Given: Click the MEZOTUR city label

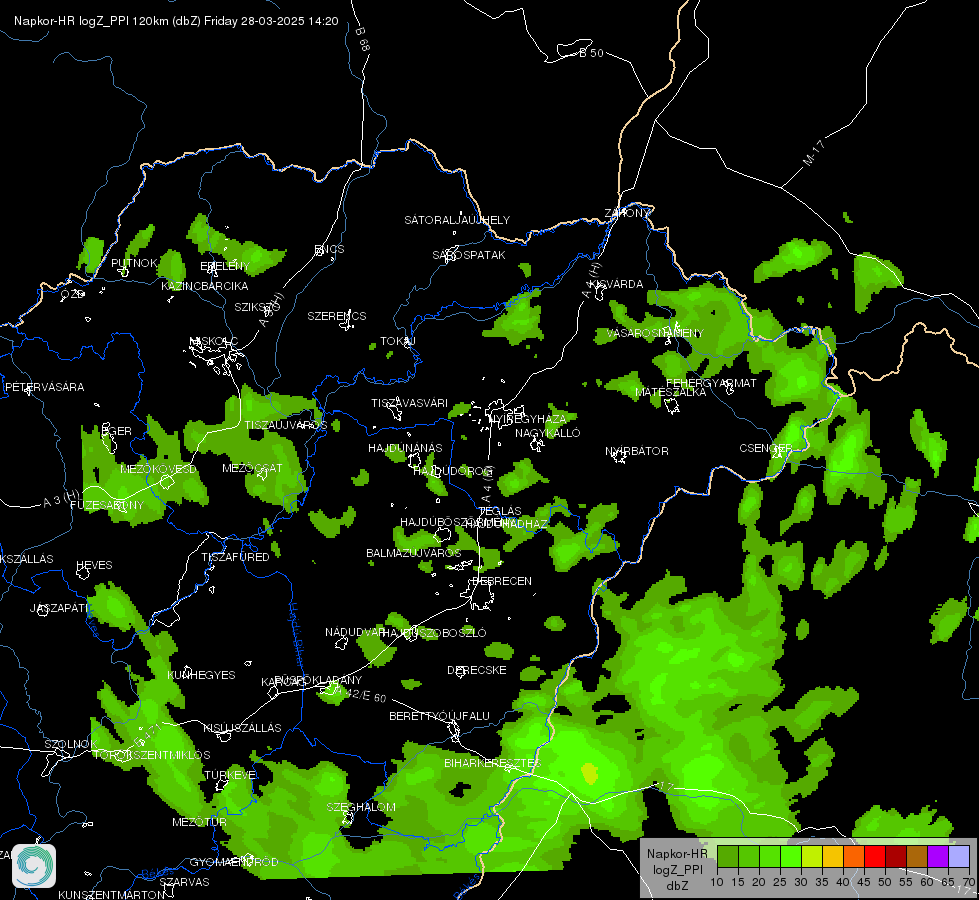Looking at the screenshot, I should click(x=199, y=823).
